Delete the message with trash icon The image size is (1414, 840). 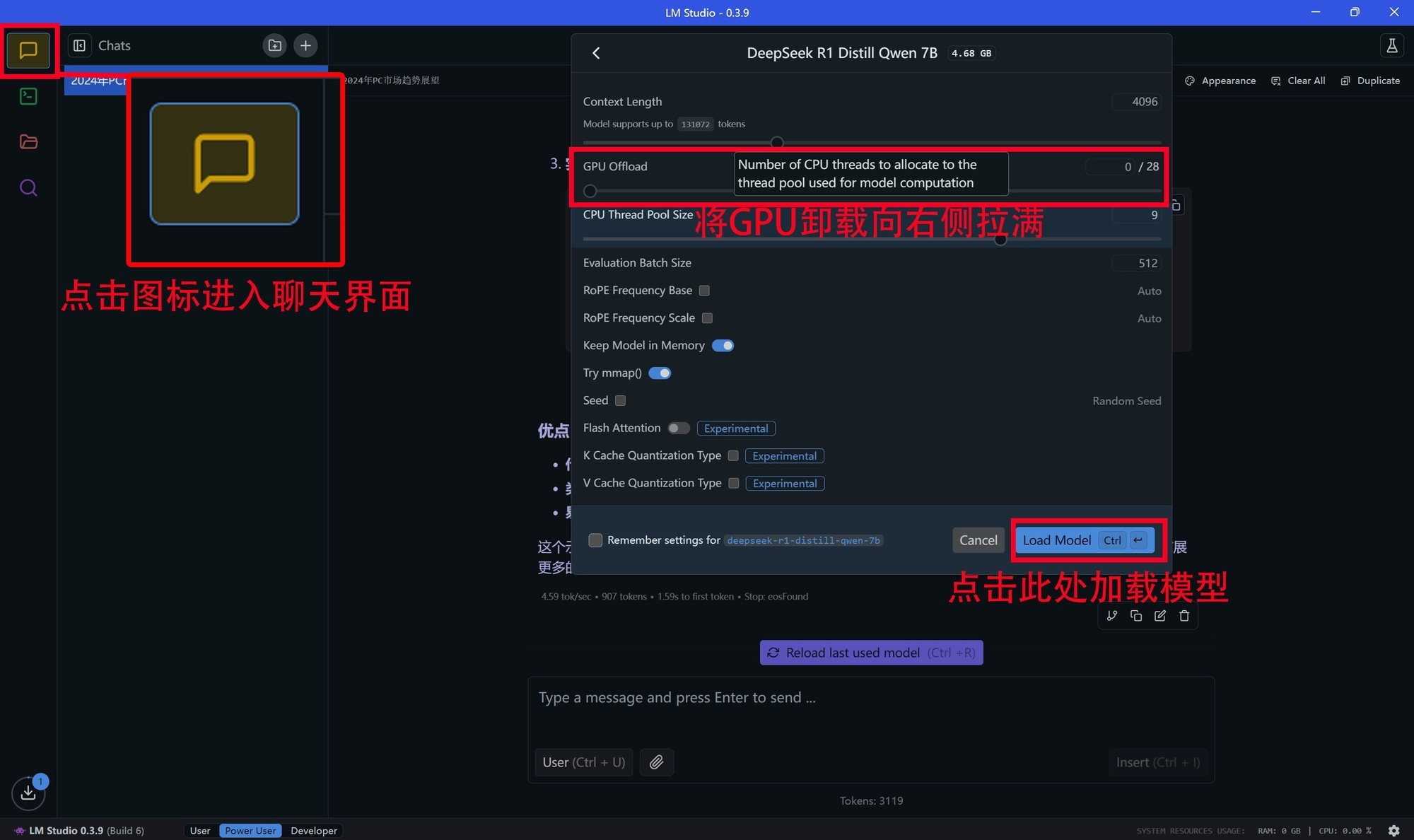tap(1184, 616)
